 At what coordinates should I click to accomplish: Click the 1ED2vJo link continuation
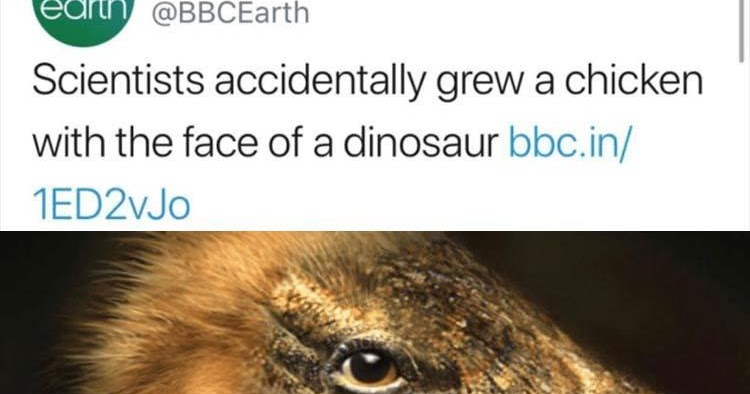111,205
